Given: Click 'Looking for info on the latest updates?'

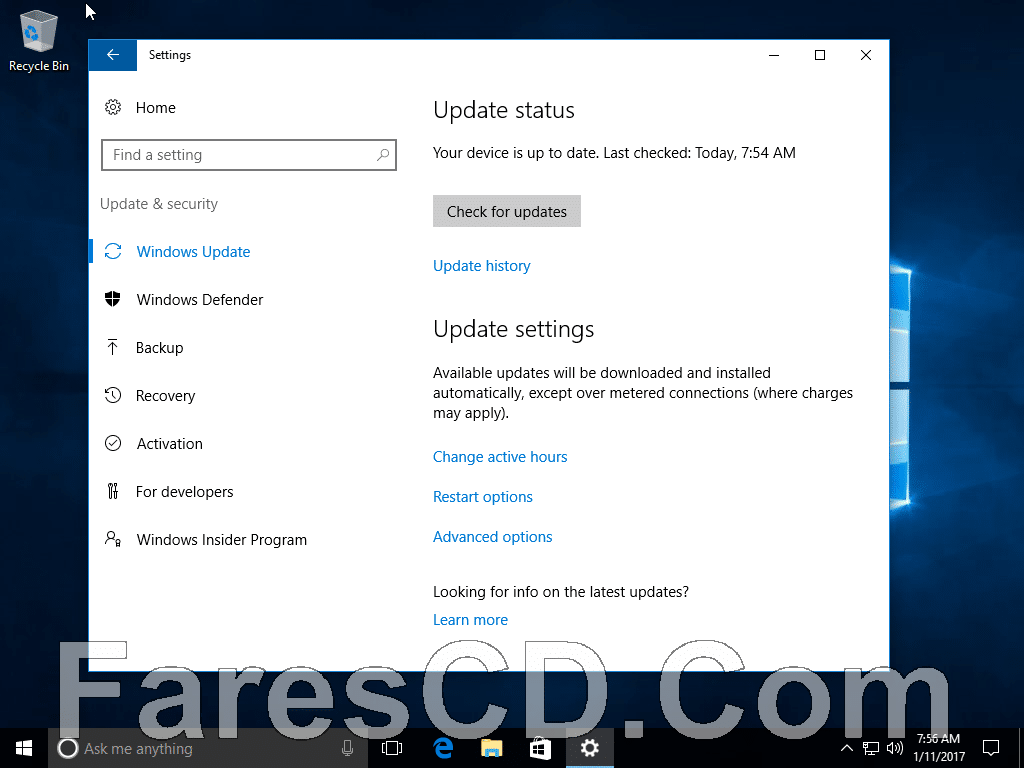Looking at the screenshot, I should pyautogui.click(x=561, y=592).
